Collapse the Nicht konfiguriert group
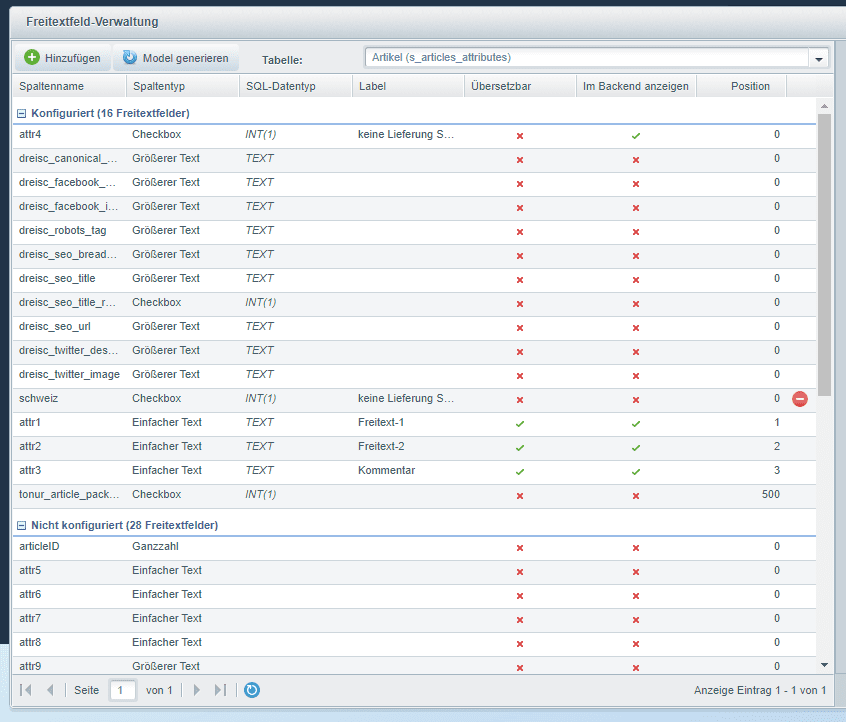Screen dimensions: 846x722 pyautogui.click(x=22, y=525)
